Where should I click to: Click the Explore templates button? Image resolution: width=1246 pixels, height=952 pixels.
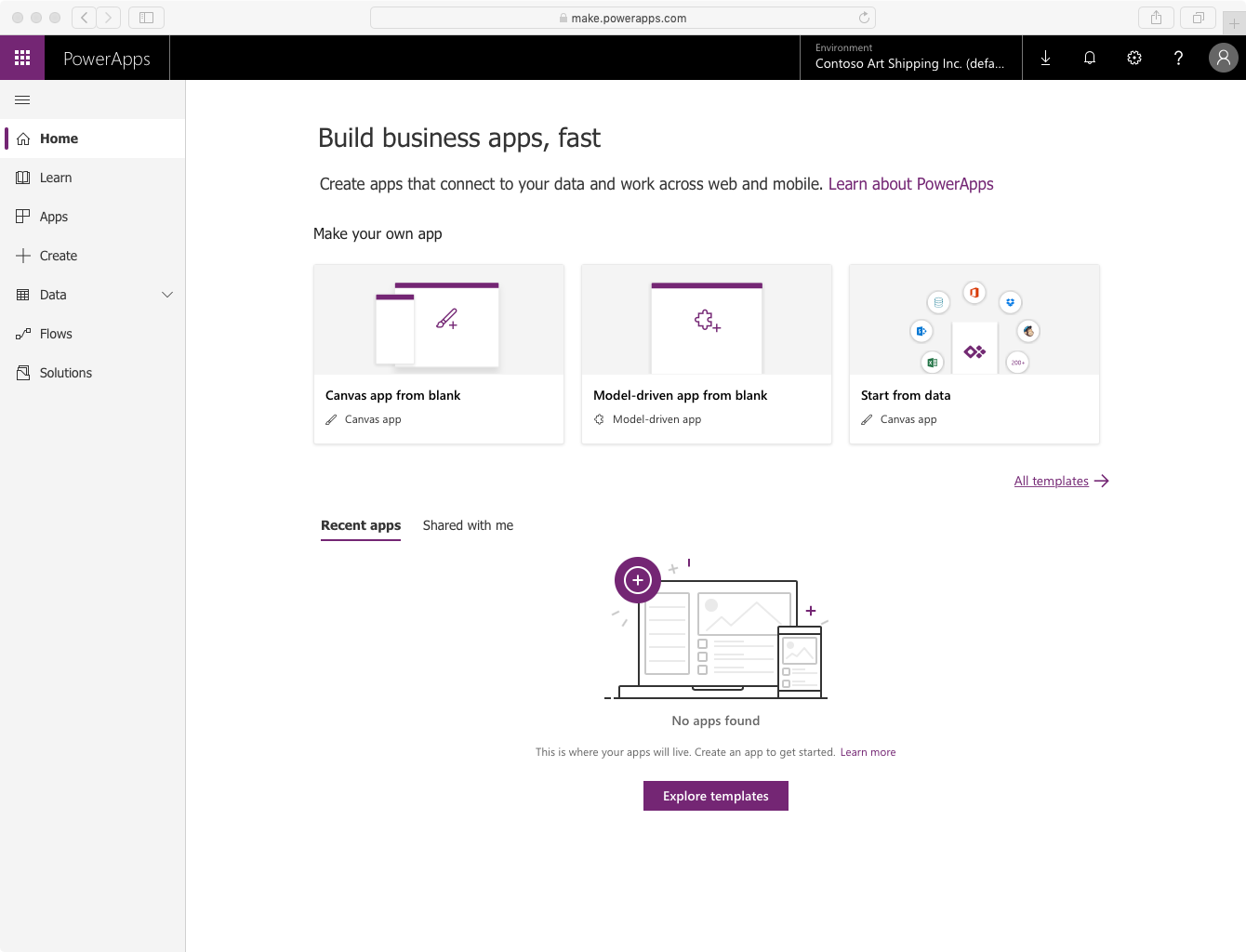[716, 796]
